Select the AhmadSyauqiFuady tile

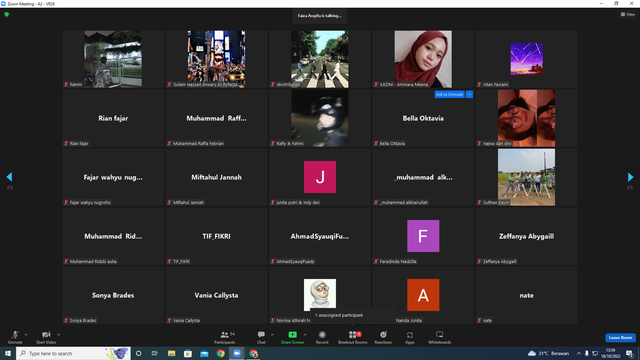[320, 236]
